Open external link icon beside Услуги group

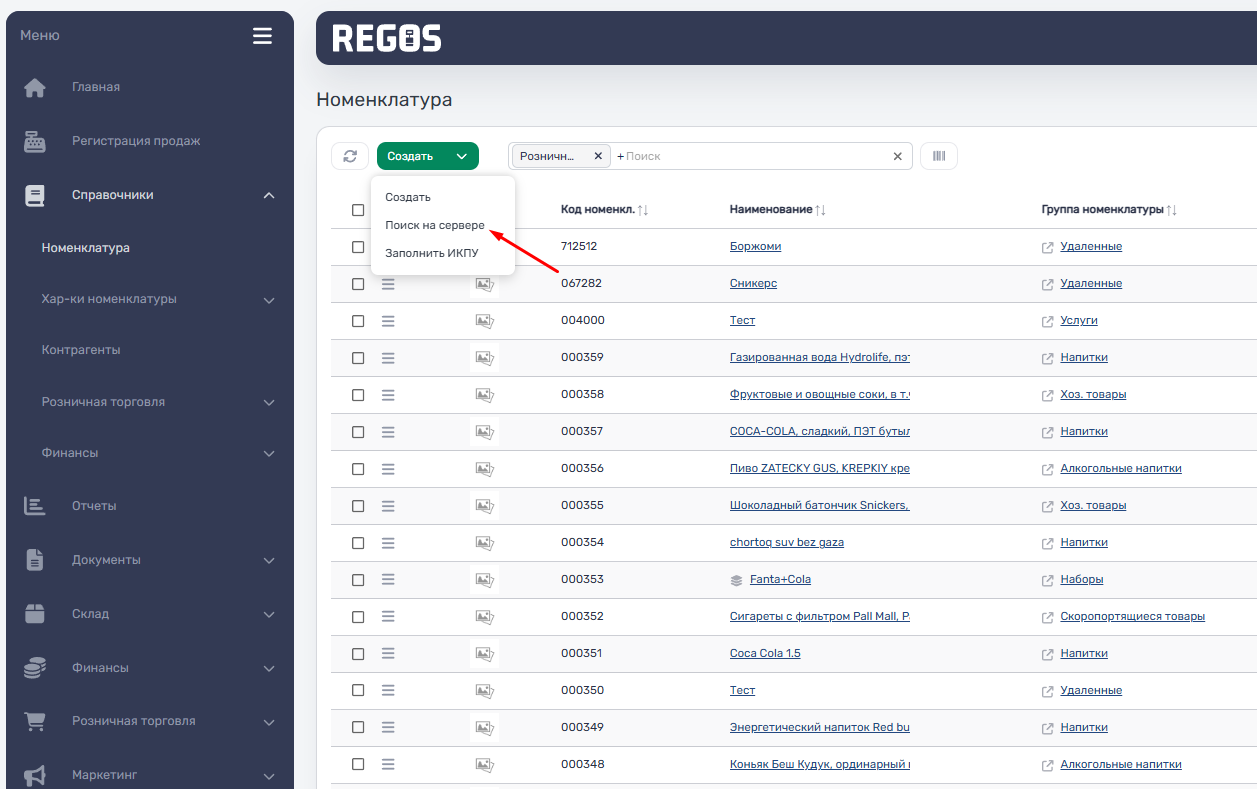coord(1047,321)
